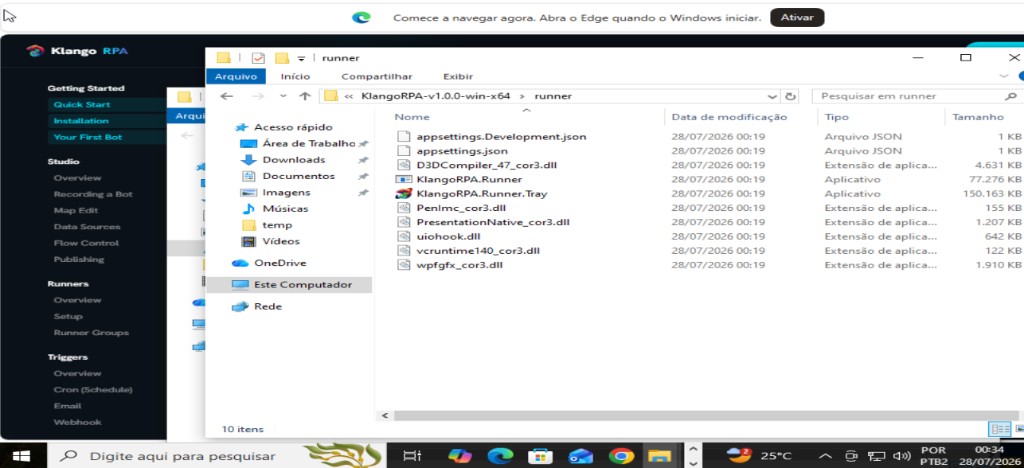Launch Copilot from the taskbar
This screenshot has width=1024, height=468.
tap(460, 456)
